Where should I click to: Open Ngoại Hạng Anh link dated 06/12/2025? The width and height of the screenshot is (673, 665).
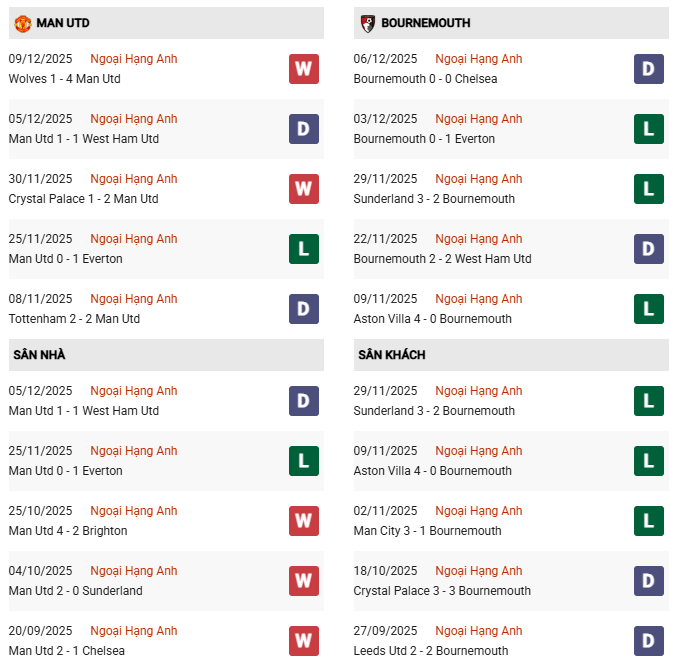479,59
